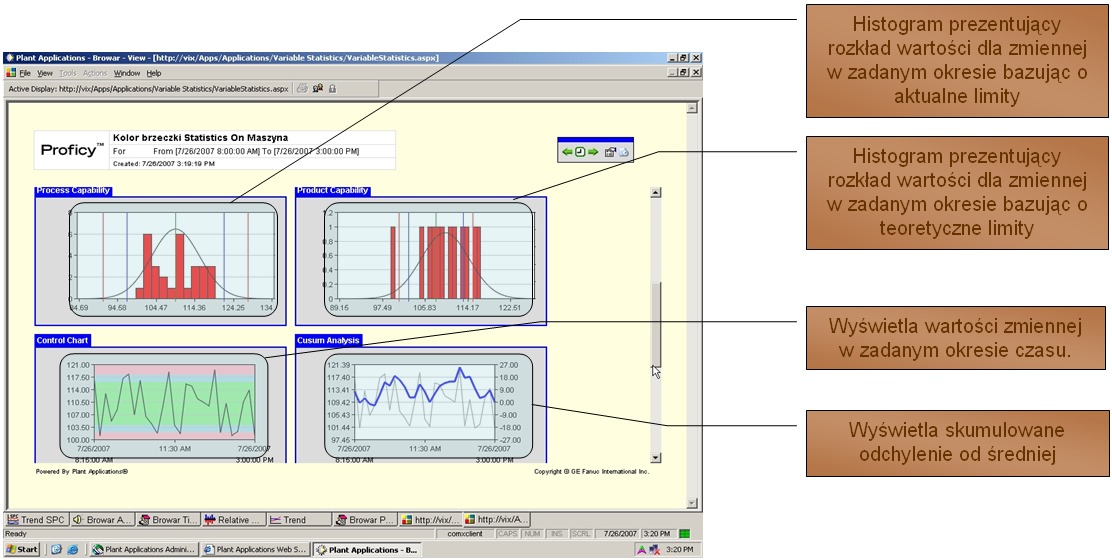Click the grayed Actions menu
Image resolution: width=1112 pixels, height=560 pixels.
94,73
